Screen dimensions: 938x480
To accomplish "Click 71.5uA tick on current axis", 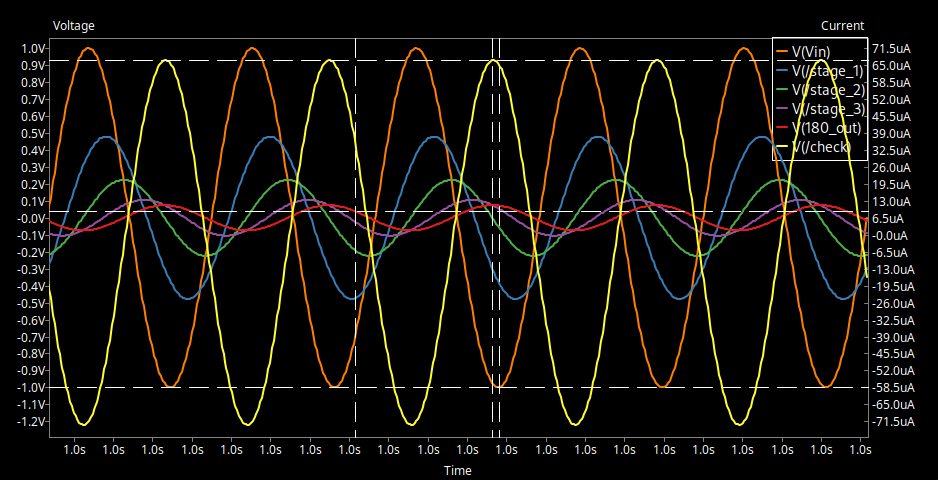I will [891, 48].
